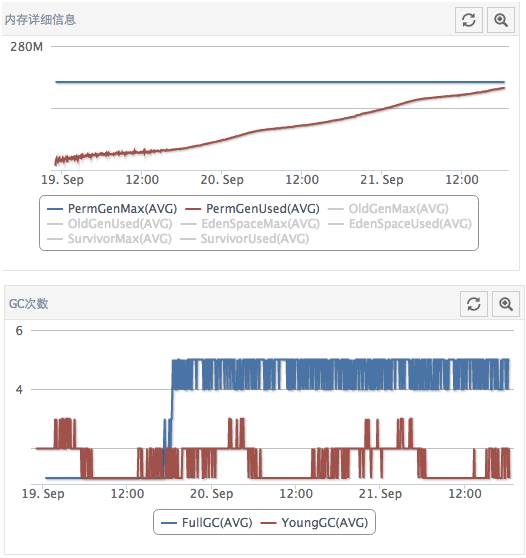Refresh the GC次数 chart
The image size is (526, 558).
[474, 304]
